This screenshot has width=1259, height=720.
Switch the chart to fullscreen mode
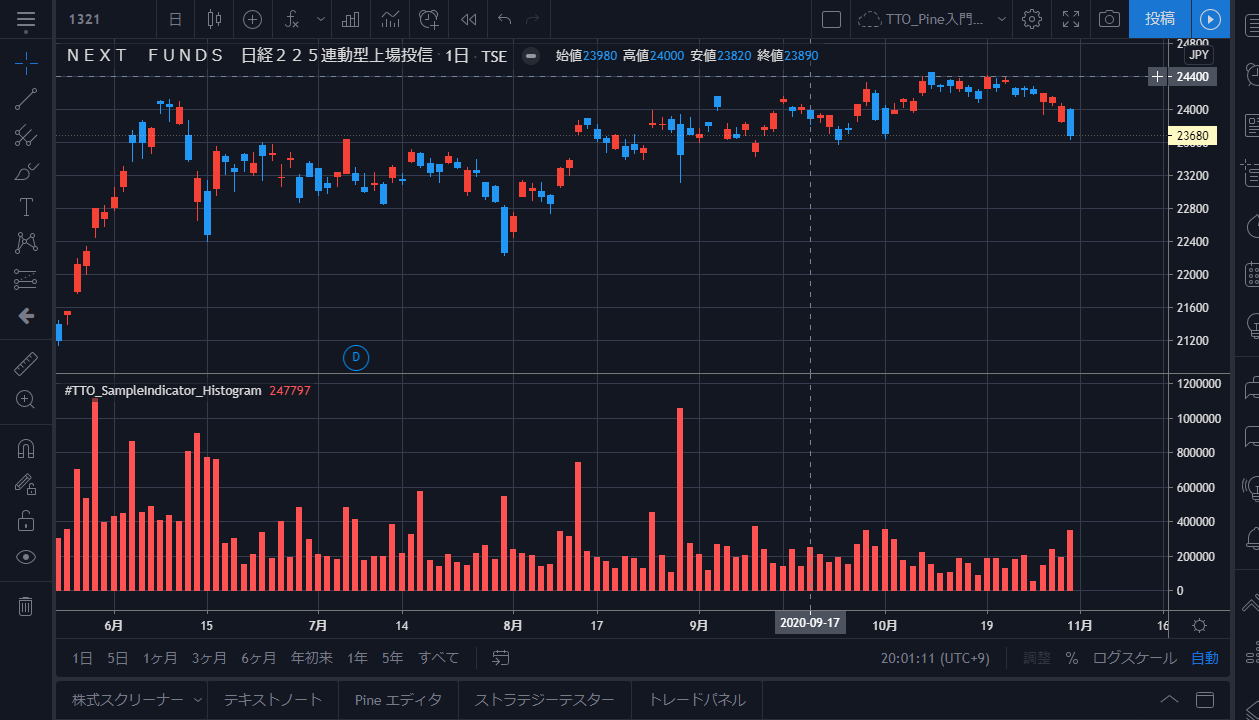[x=1071, y=19]
